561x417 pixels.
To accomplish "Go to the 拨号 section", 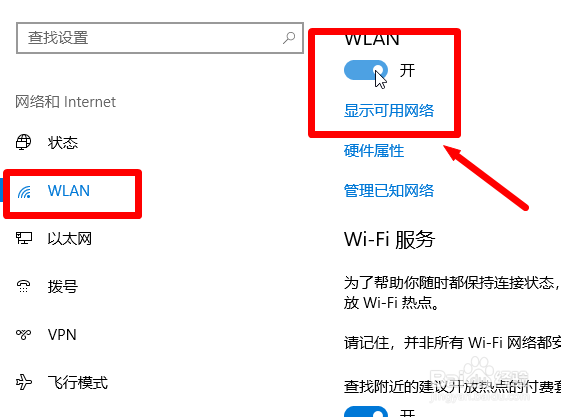I will pos(63,286).
